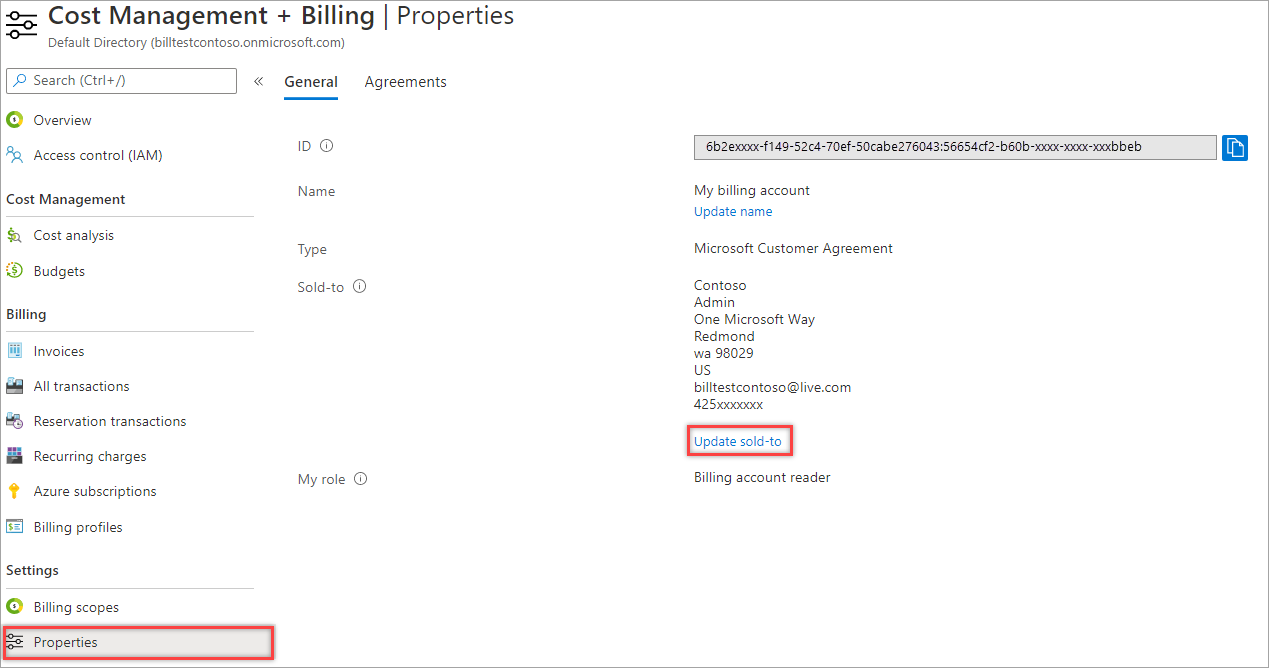Open the Invoices page
The height and width of the screenshot is (668, 1269).
point(60,350)
